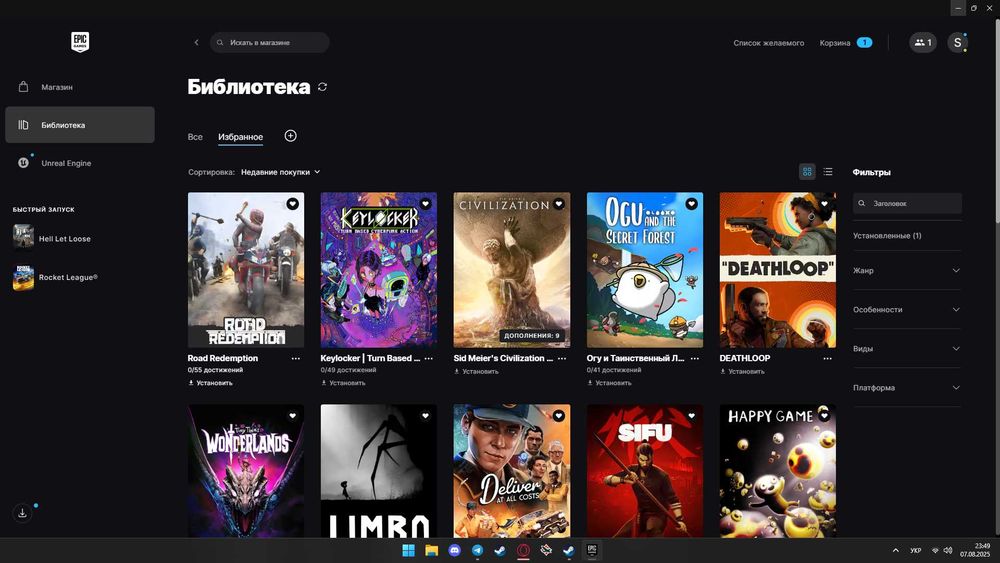Open Keylocker more options menu
Viewport: 1000px width, 563px height.
point(429,358)
